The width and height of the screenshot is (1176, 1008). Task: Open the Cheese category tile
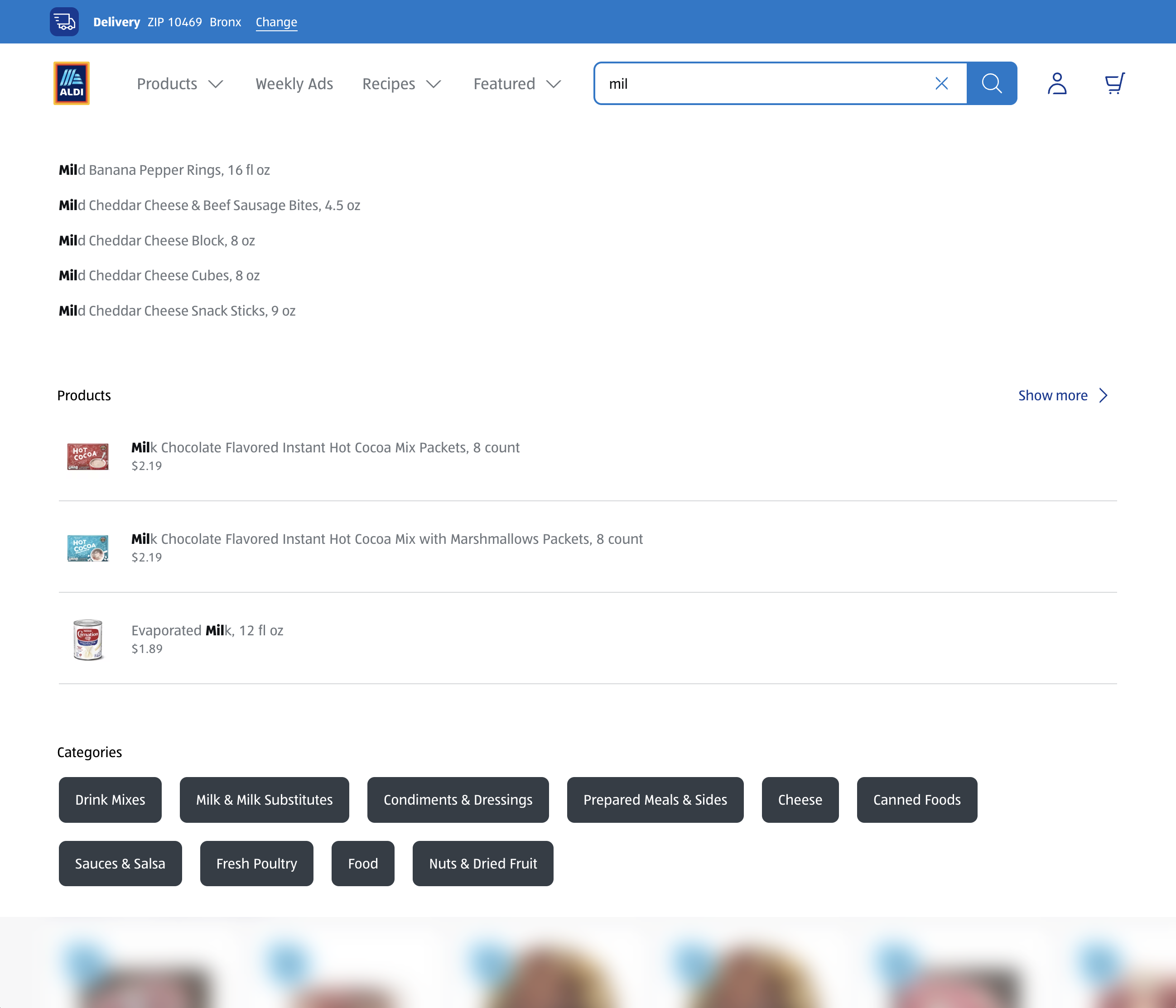(x=800, y=800)
